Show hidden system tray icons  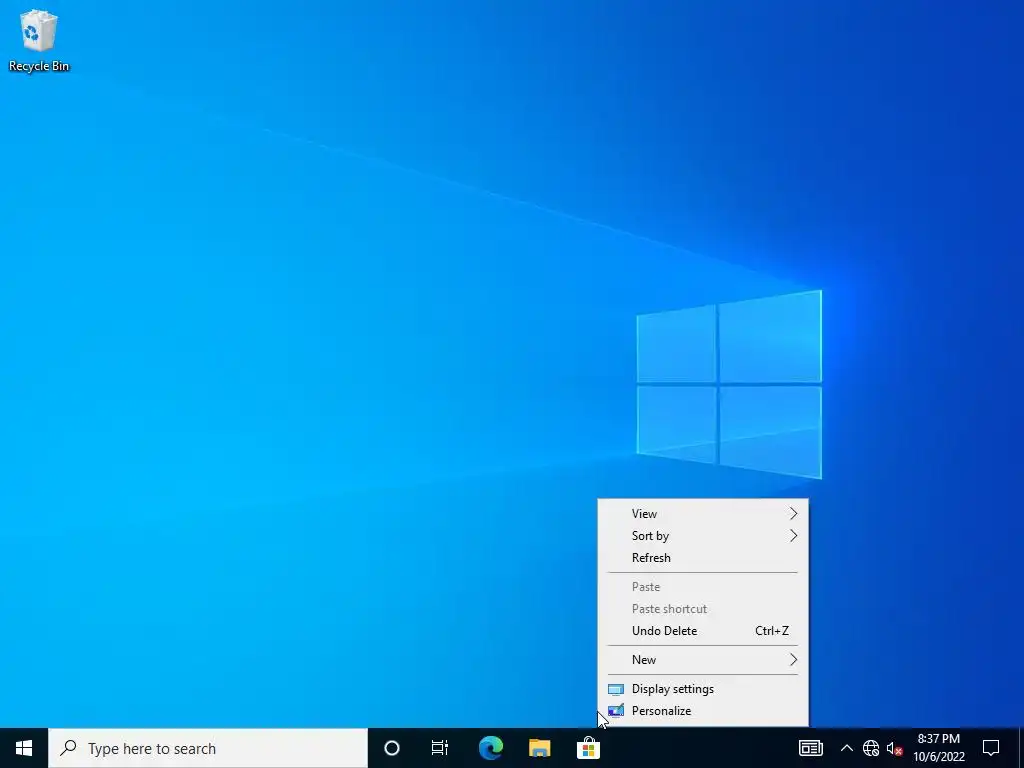point(846,748)
